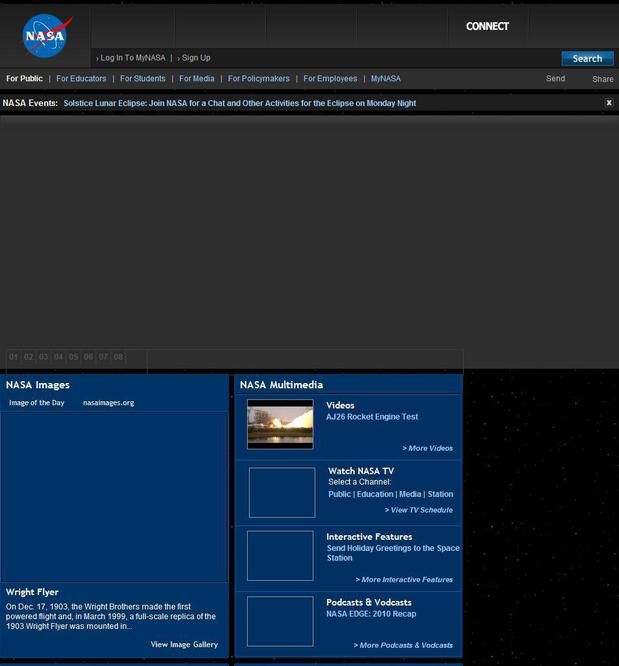
Task: Click the Interactive Features thumbnail
Action: tap(280, 556)
